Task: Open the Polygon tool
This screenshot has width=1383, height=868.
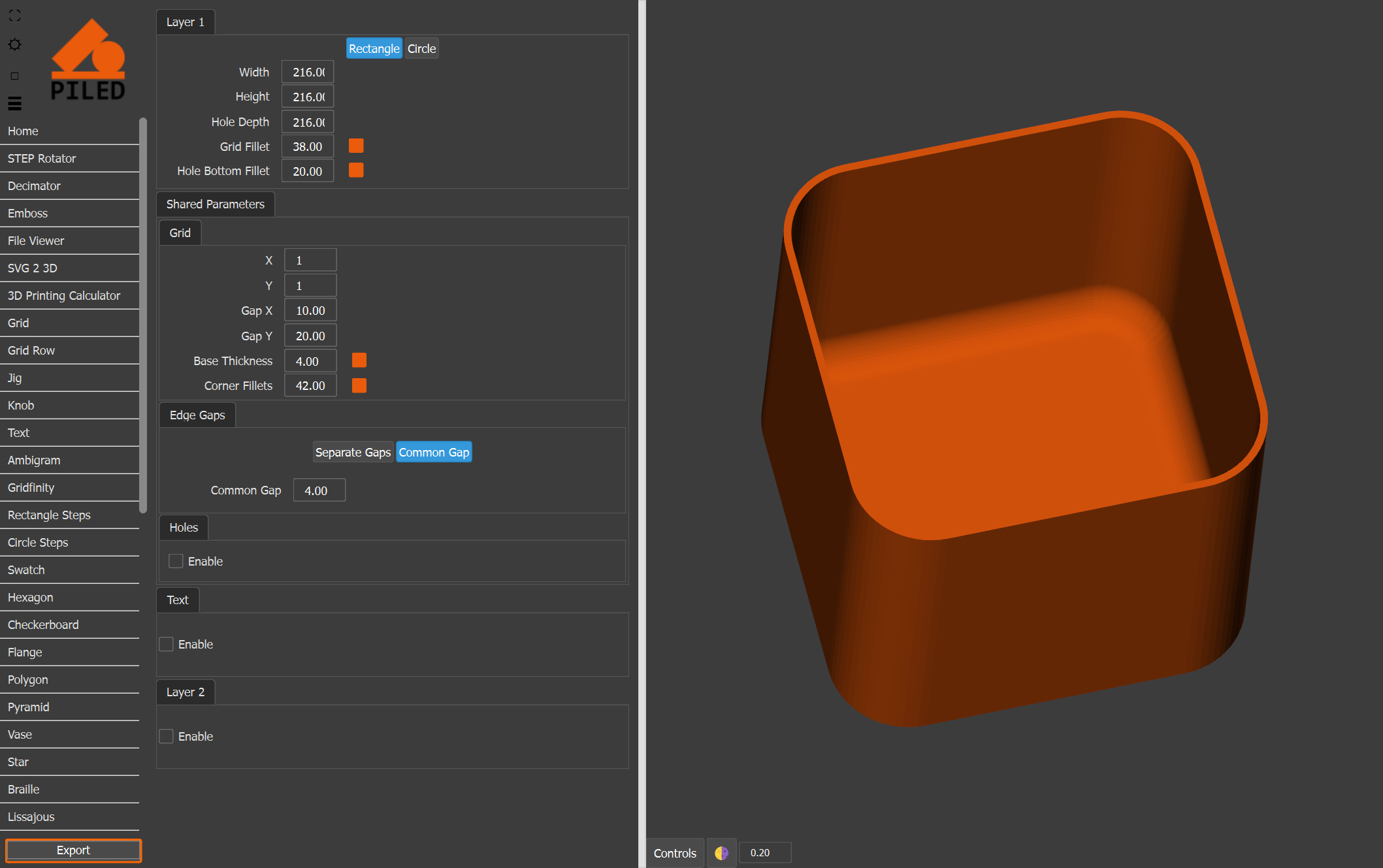Action: (x=69, y=680)
